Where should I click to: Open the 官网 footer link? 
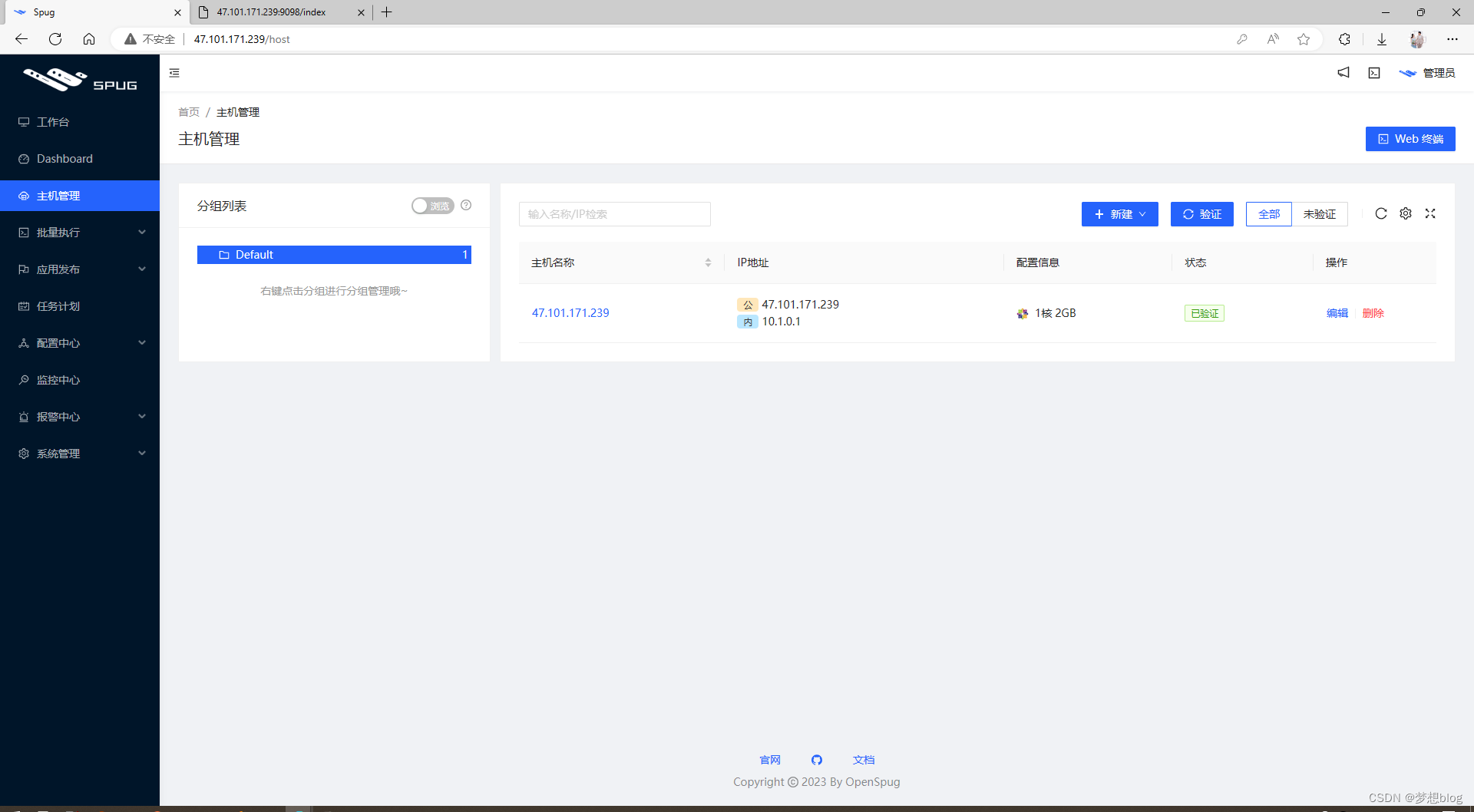click(770, 760)
